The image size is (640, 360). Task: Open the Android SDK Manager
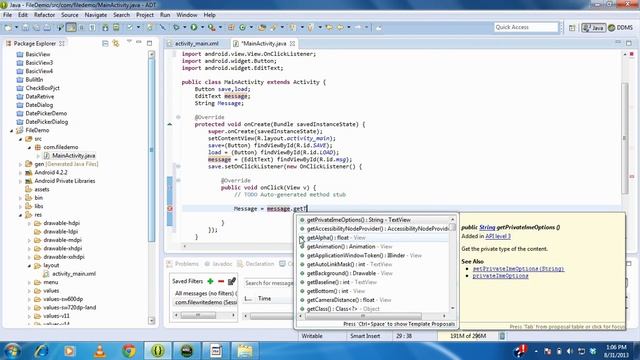click(105, 27)
